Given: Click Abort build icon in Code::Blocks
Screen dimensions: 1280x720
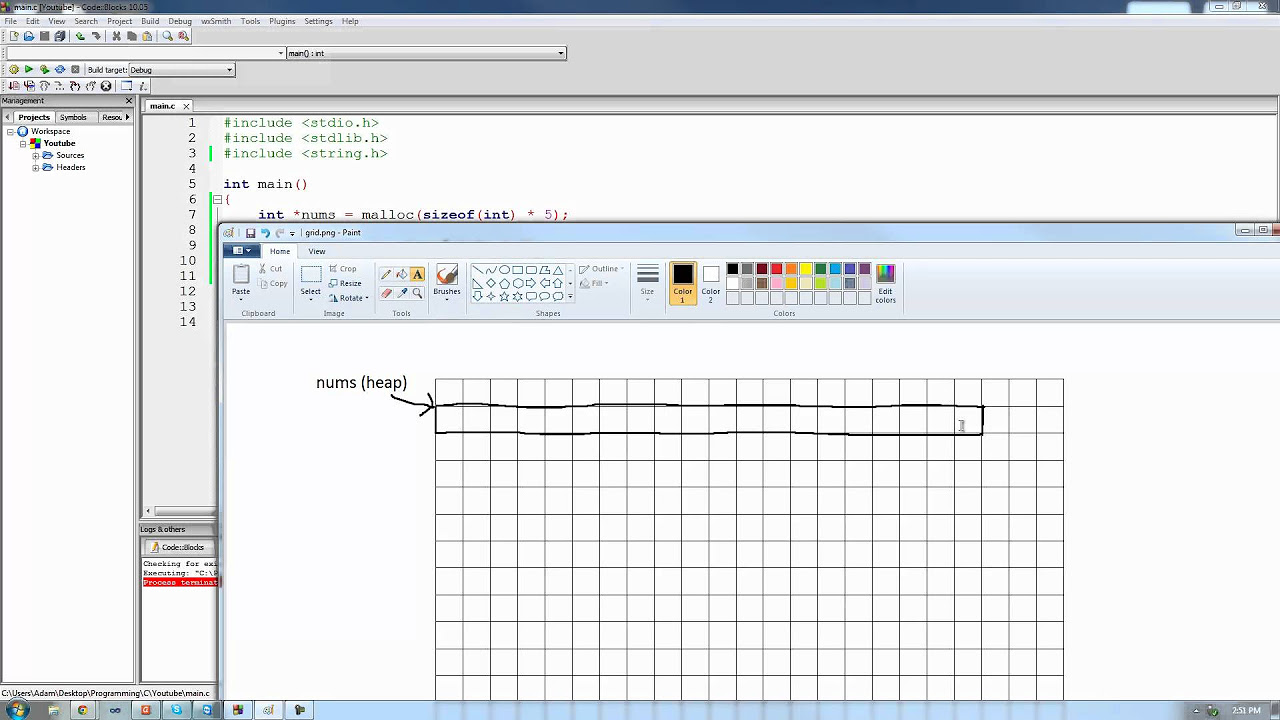Looking at the screenshot, I should click(x=75, y=70).
